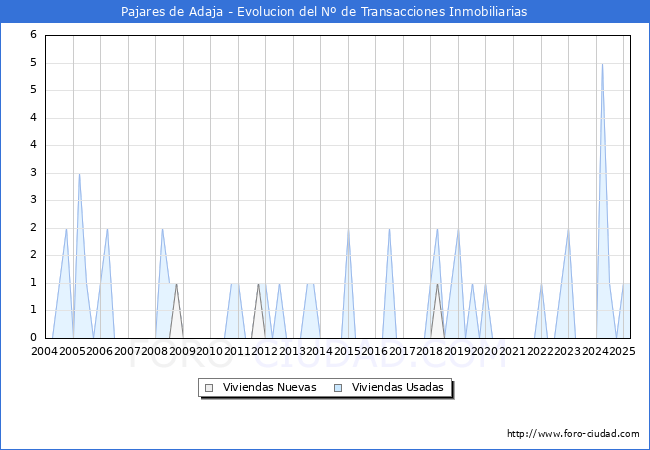Viewport: 650px width, 450px height.
Task: Click the Viviendas Usadas legend swatch
Action: coord(338,388)
